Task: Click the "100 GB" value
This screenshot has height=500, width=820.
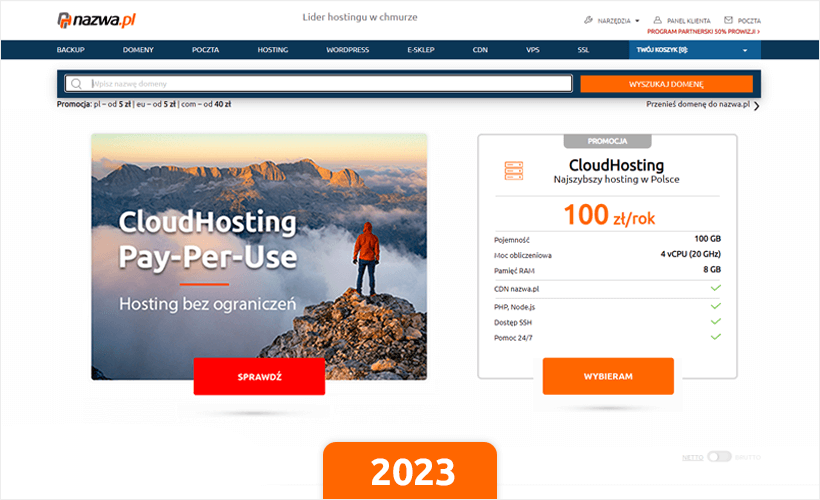Action: pos(708,238)
